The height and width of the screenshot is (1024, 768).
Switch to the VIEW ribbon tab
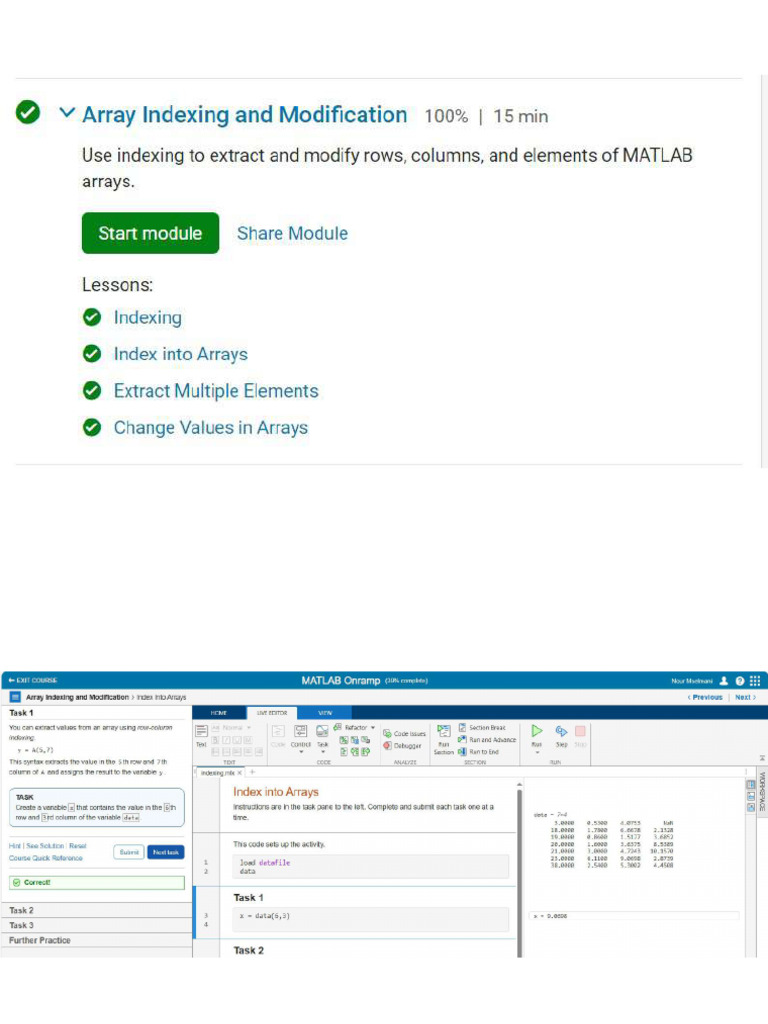click(x=325, y=712)
